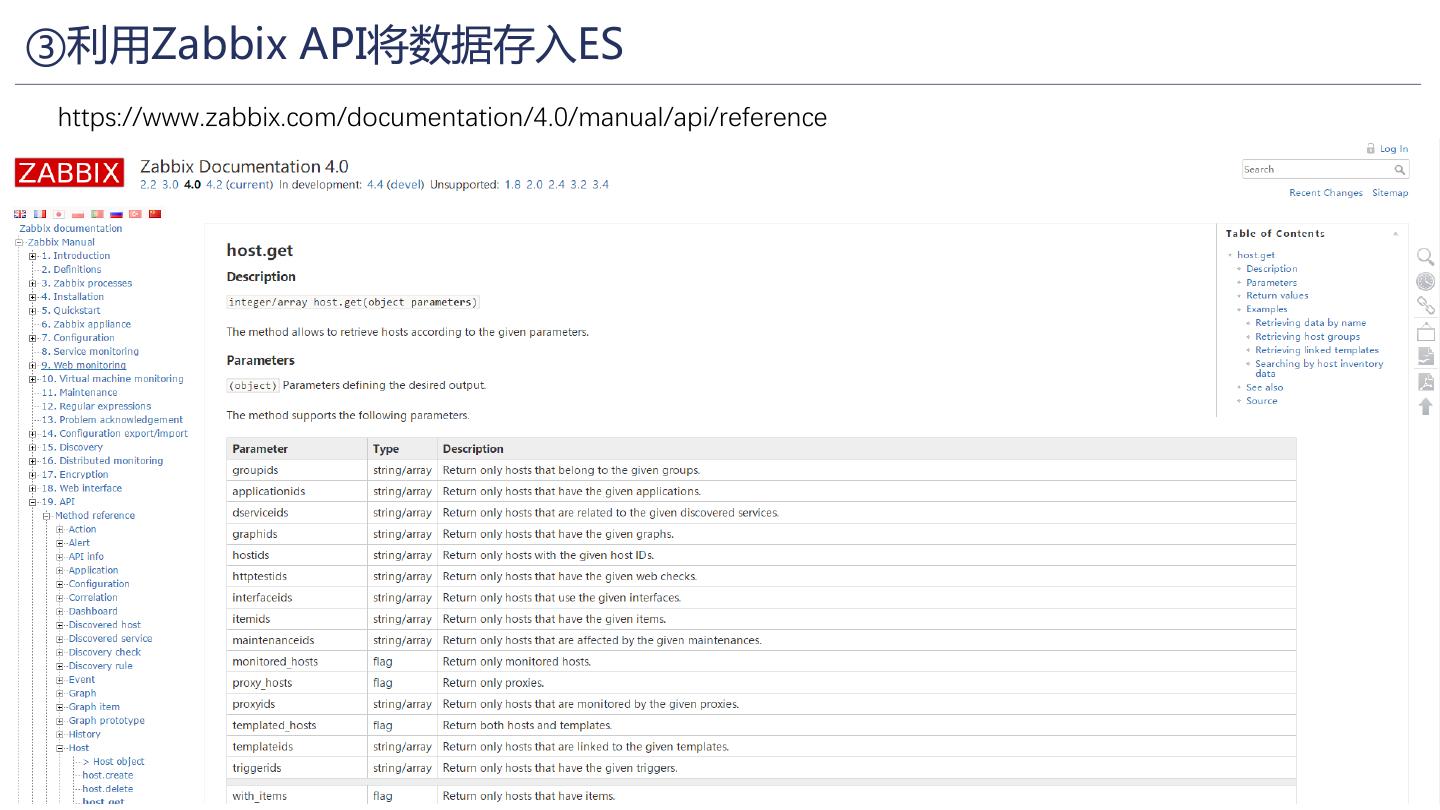Image resolution: width=1440 pixels, height=810 pixels.
Task: Switch language via the Russian flag
Action: click(116, 214)
